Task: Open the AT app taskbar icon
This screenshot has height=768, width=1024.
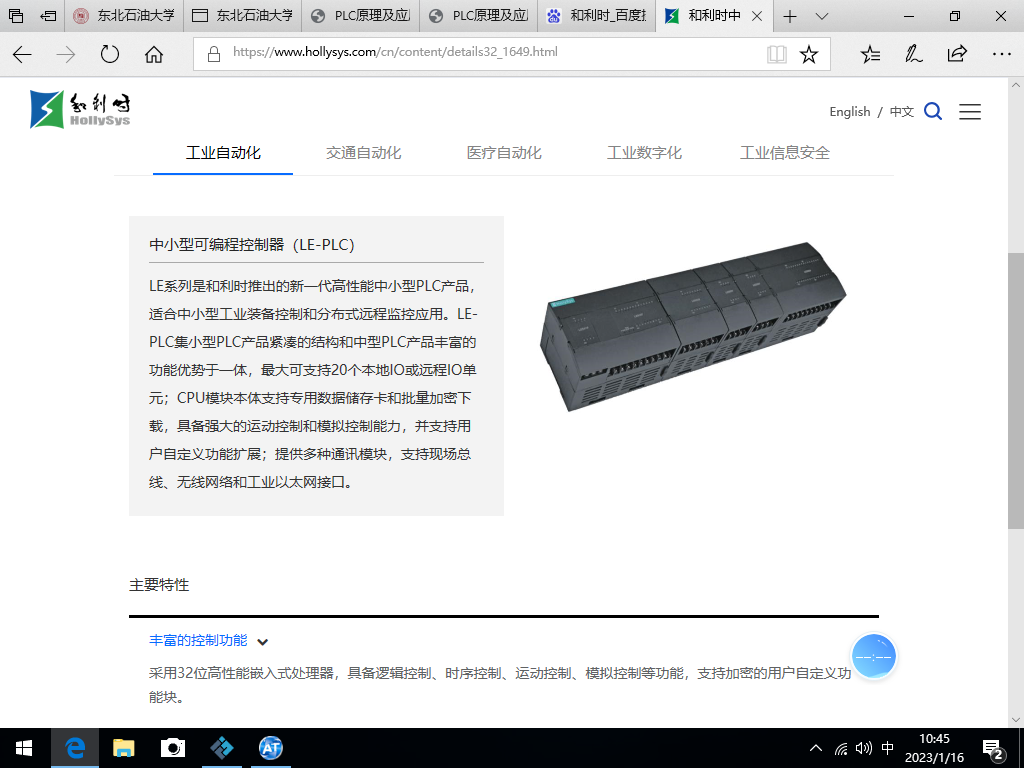Action: 270,748
